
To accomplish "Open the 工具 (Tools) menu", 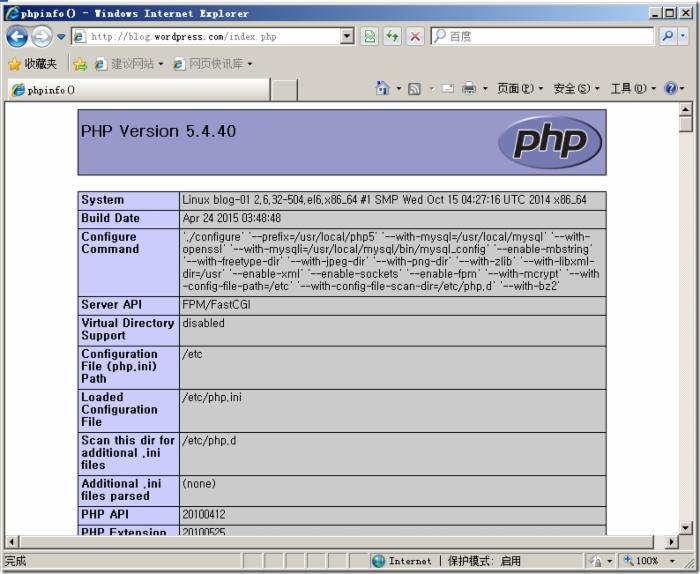I will coord(632,89).
